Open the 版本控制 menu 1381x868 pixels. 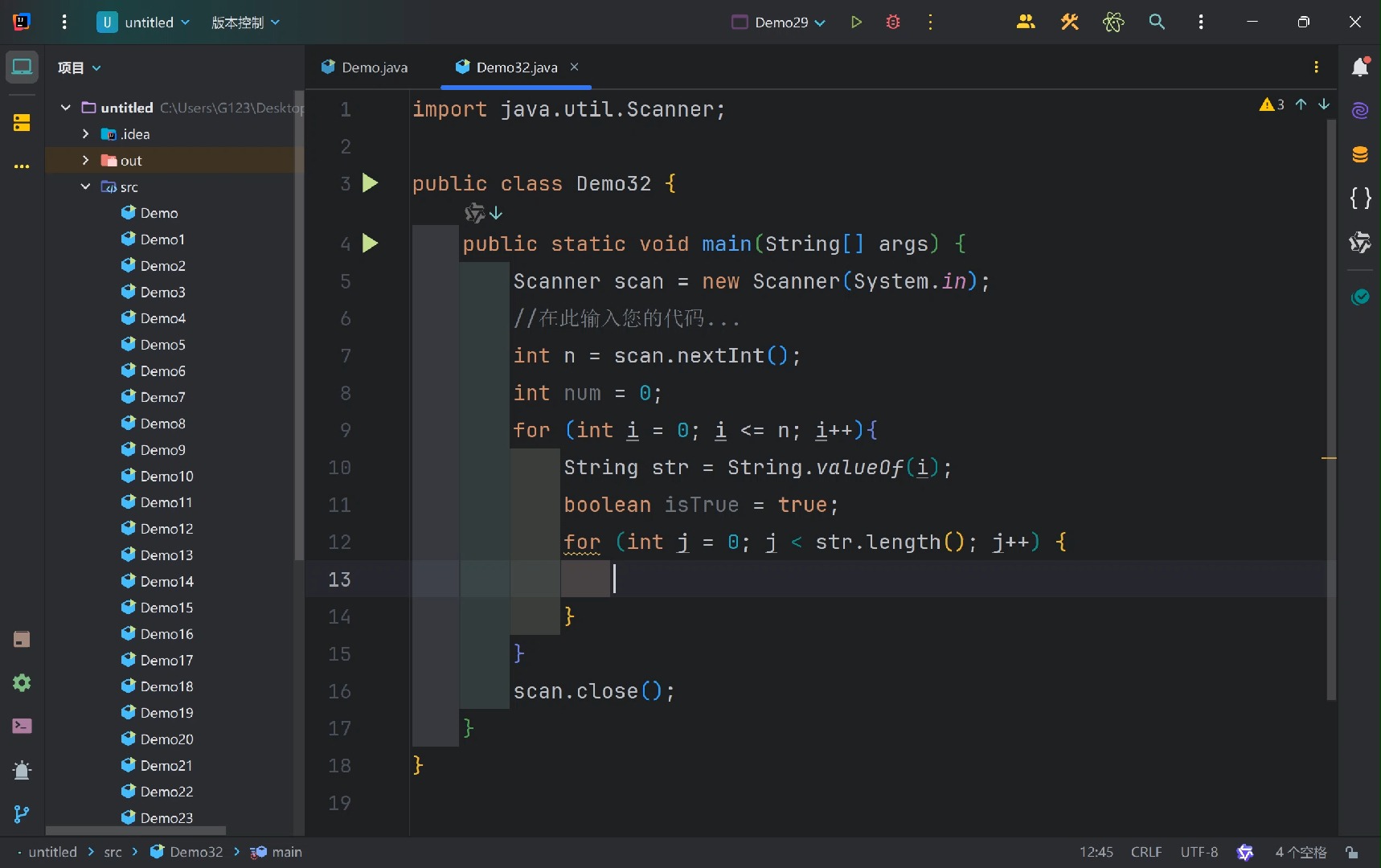click(245, 23)
